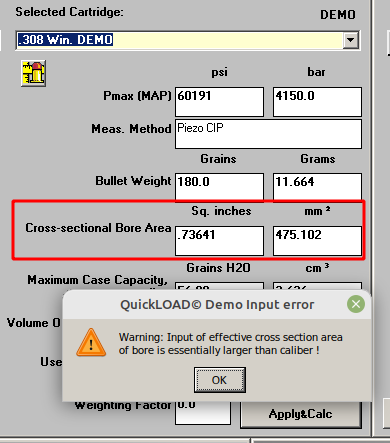This screenshot has width=390, height=443.
Task: Edit the Pmax bar field 4150.0
Action: (x=317, y=102)
